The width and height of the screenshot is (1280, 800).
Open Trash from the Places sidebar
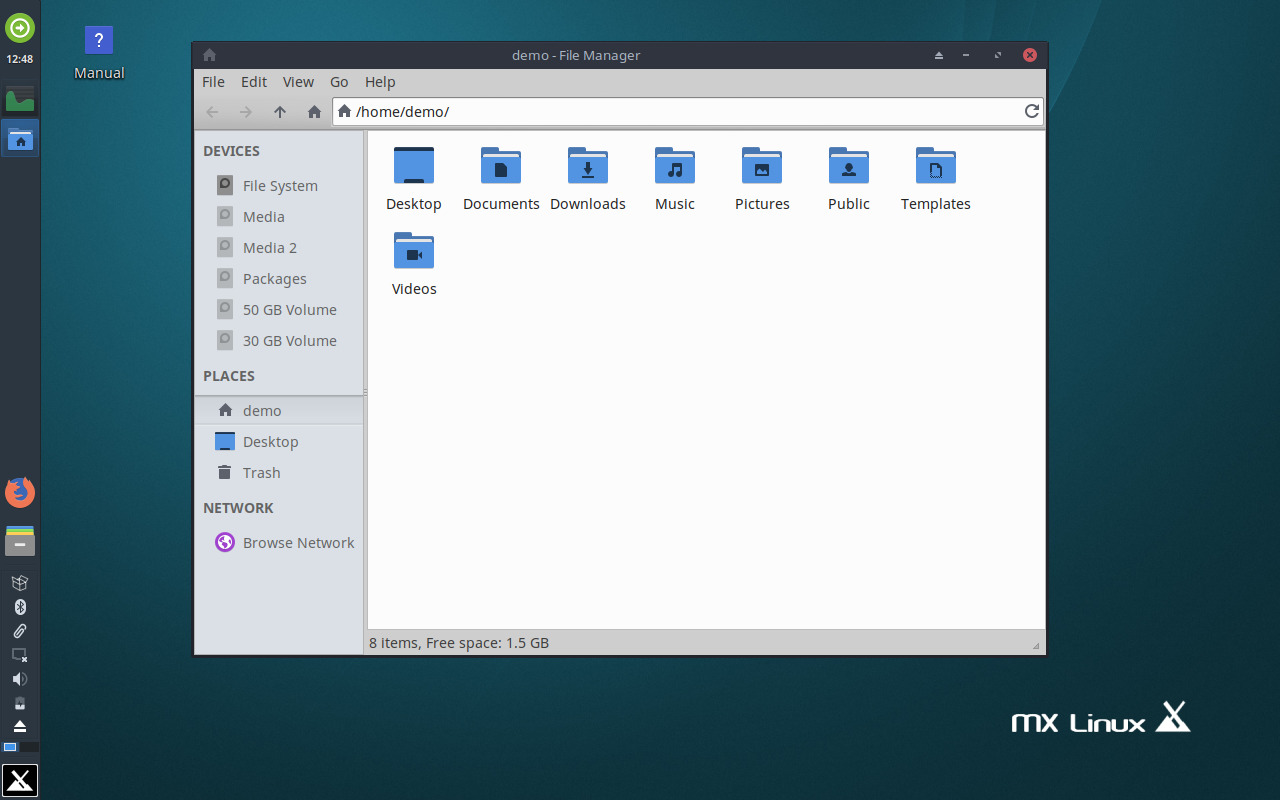pyautogui.click(x=262, y=472)
